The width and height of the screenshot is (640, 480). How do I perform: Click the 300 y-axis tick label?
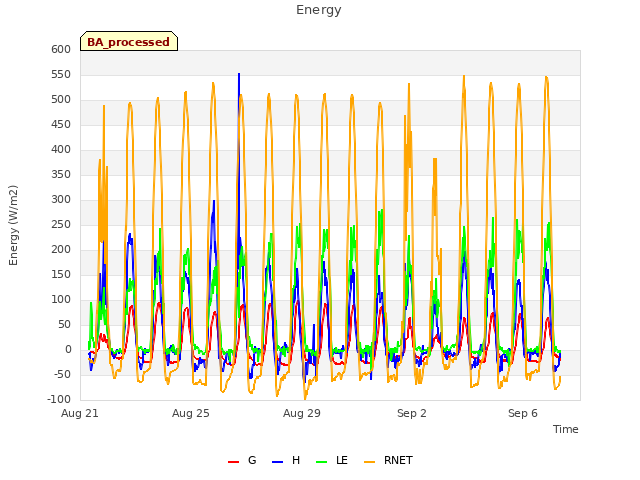(61, 200)
